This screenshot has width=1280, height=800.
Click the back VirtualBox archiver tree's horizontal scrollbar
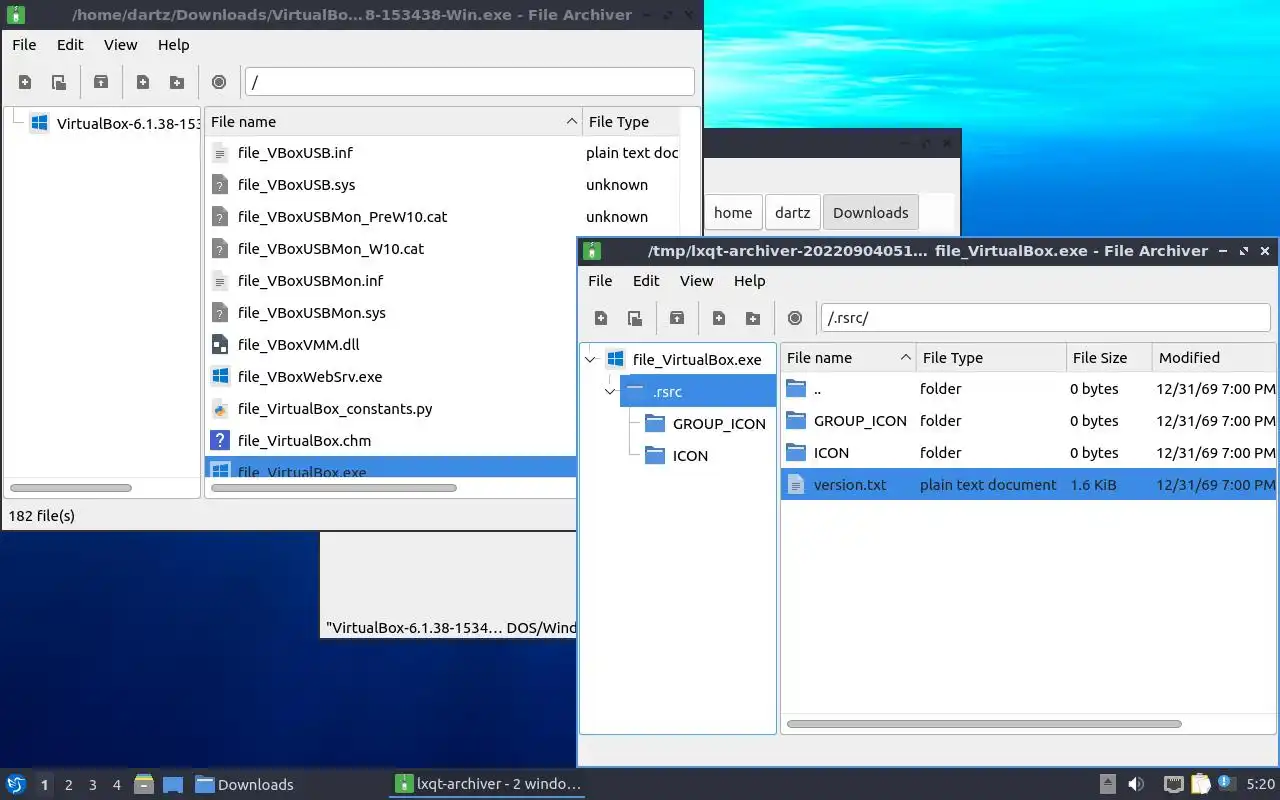pos(70,488)
